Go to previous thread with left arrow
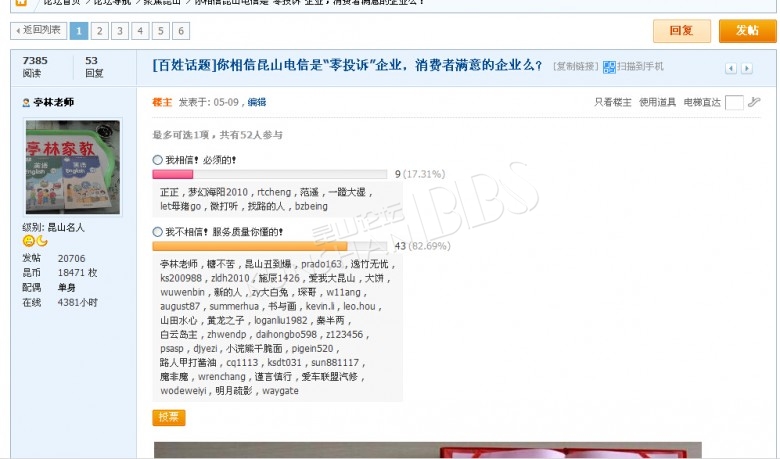The width and height of the screenshot is (780, 459). pos(732,68)
